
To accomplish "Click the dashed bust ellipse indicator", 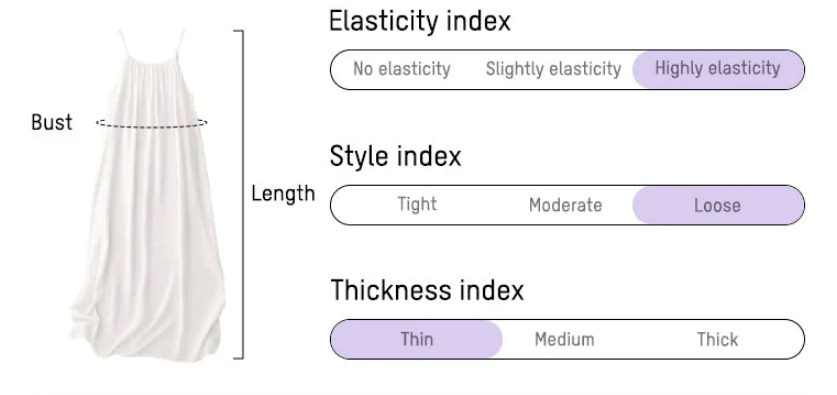I will (x=152, y=123).
